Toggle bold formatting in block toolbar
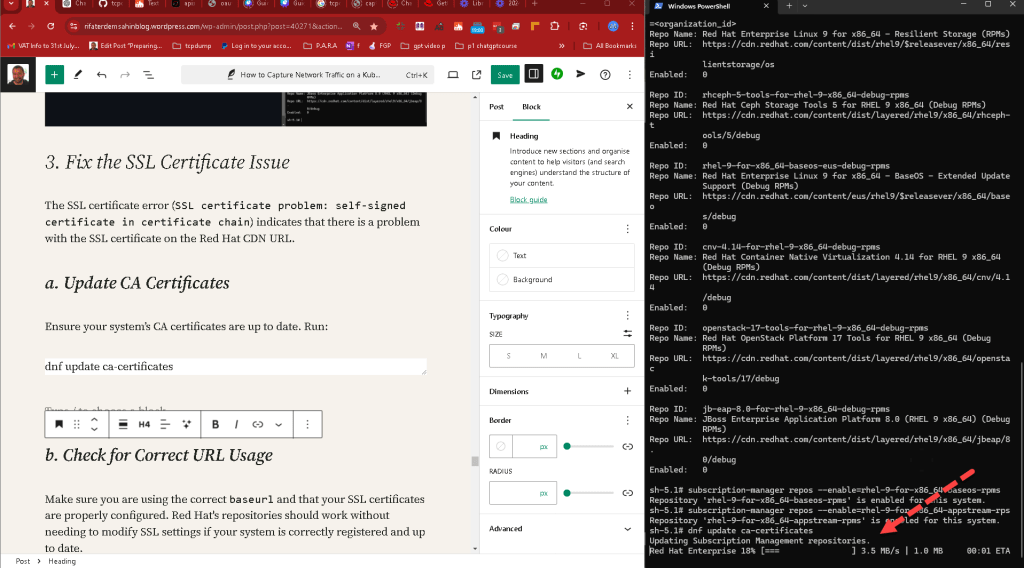 pos(216,424)
